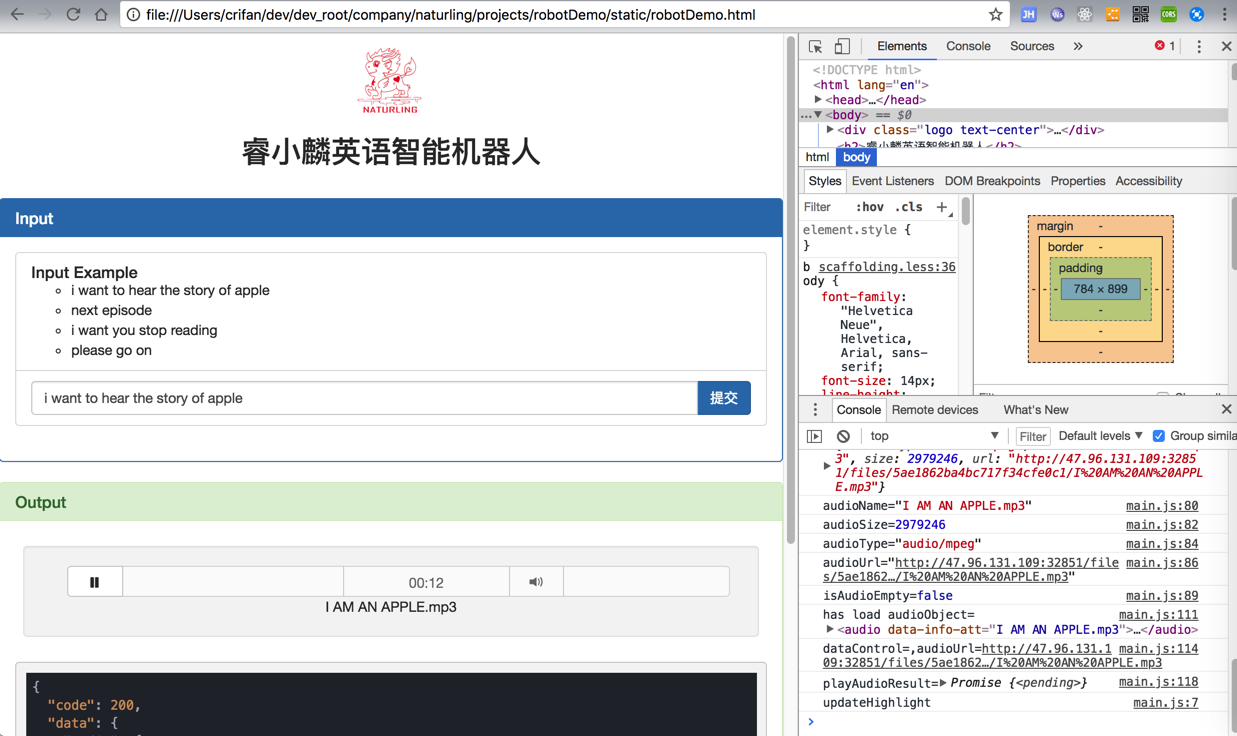This screenshot has height=736, width=1237.
Task: Toggle :hov element state option
Action: point(870,207)
